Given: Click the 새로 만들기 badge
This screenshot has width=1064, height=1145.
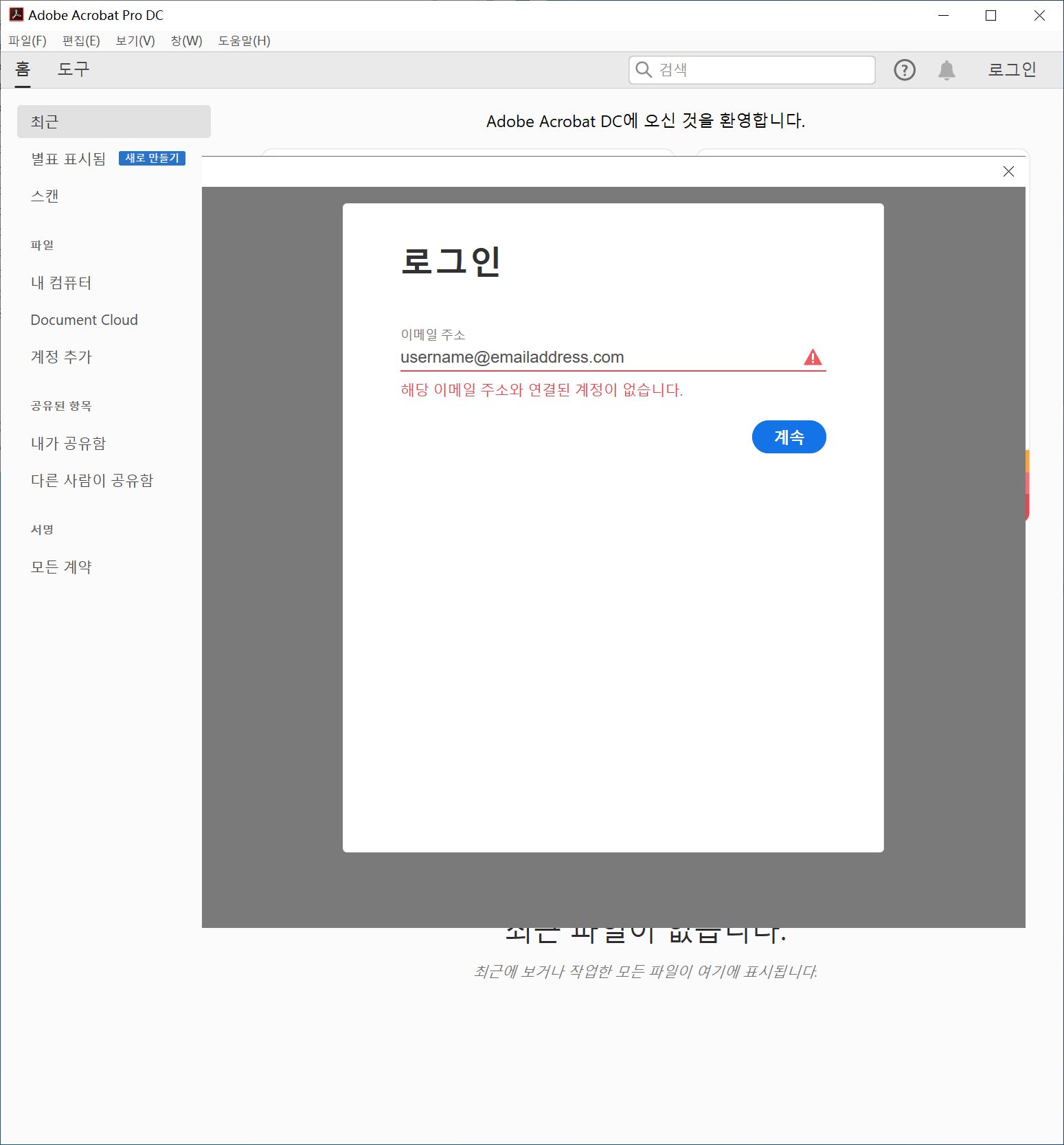Looking at the screenshot, I should (x=152, y=158).
